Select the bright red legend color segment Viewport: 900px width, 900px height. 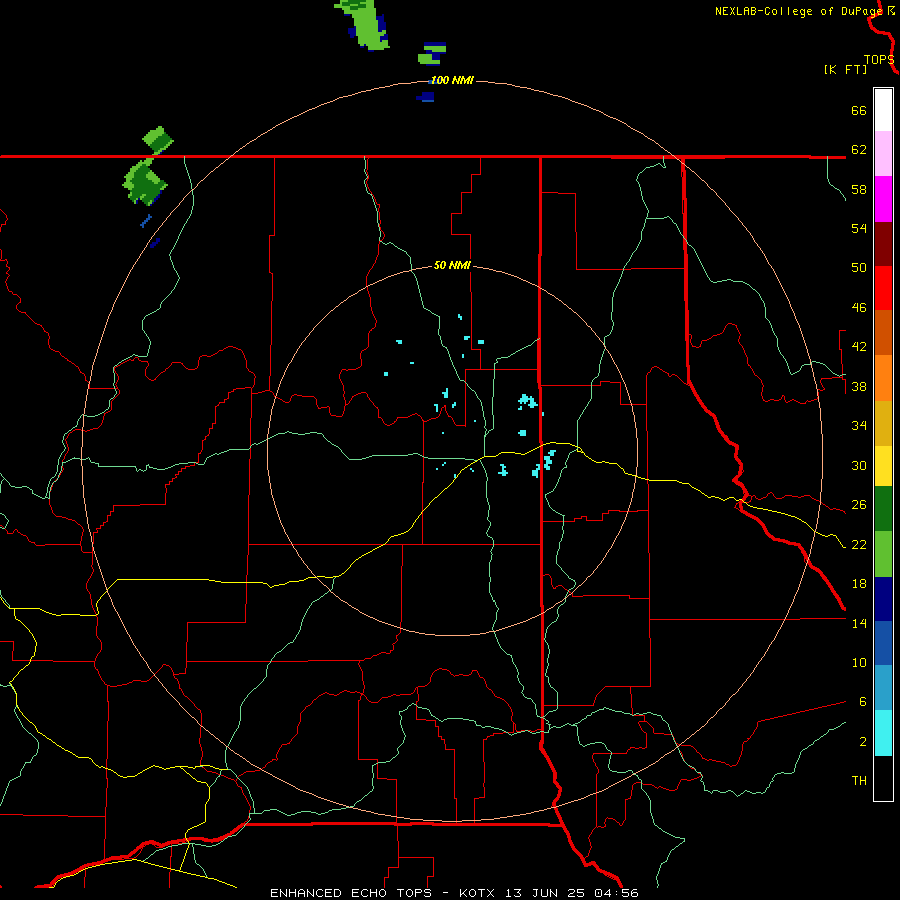[x=883, y=288]
